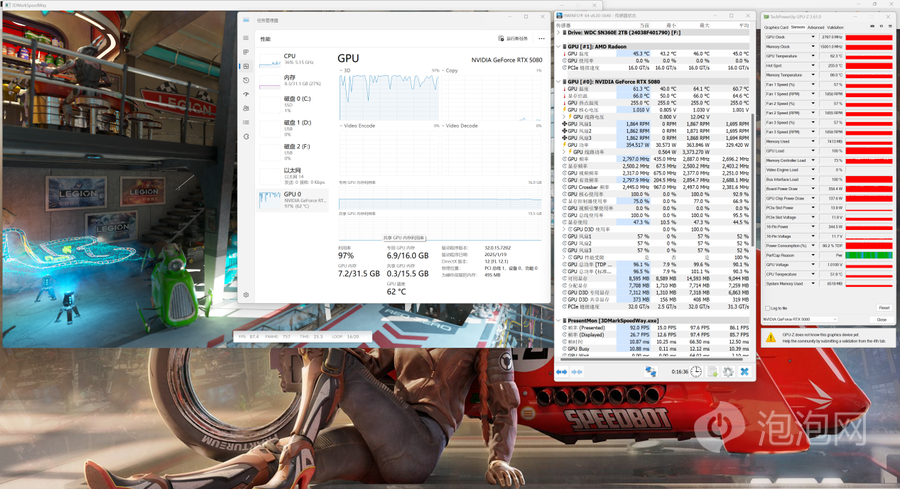The image size is (900, 489).
Task: Open Task Manager settings gear
Action: click(246, 294)
